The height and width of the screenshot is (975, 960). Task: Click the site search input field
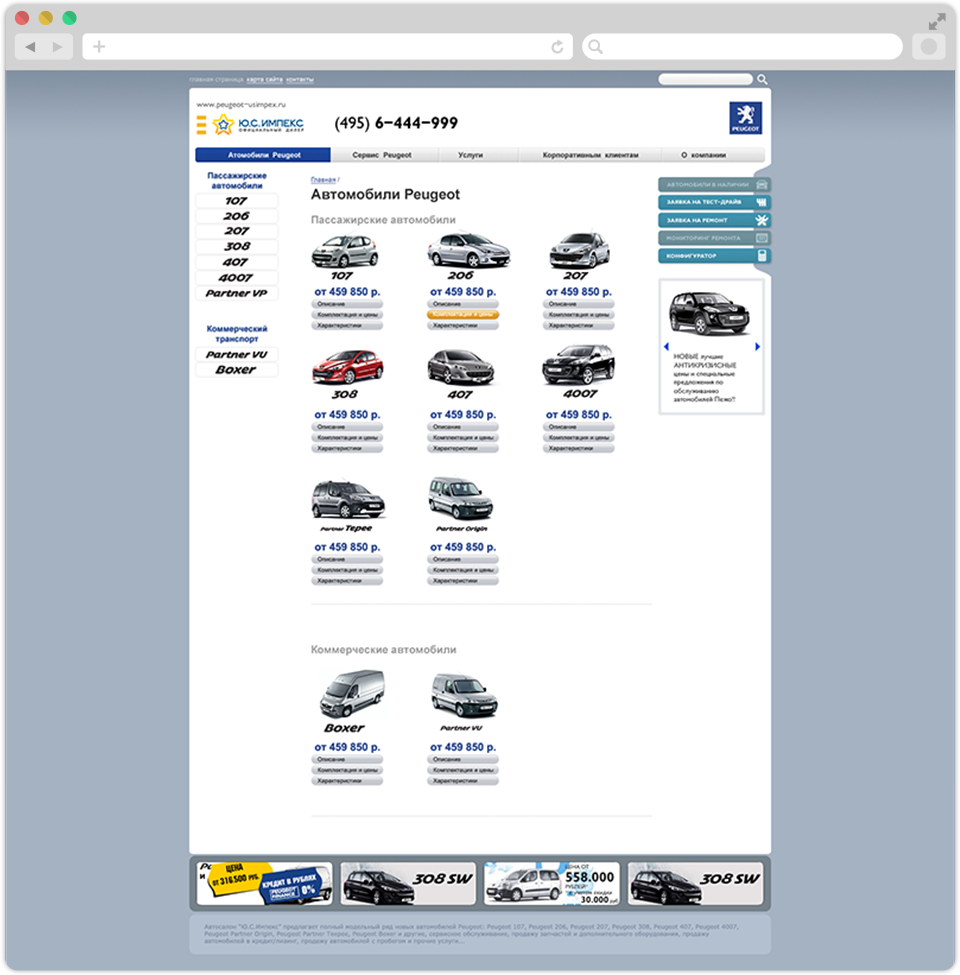706,79
